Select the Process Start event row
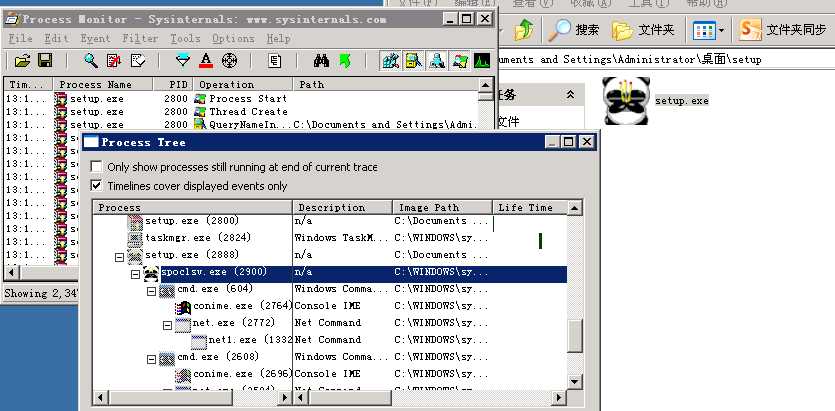The height and width of the screenshot is (411, 835). coord(241,98)
